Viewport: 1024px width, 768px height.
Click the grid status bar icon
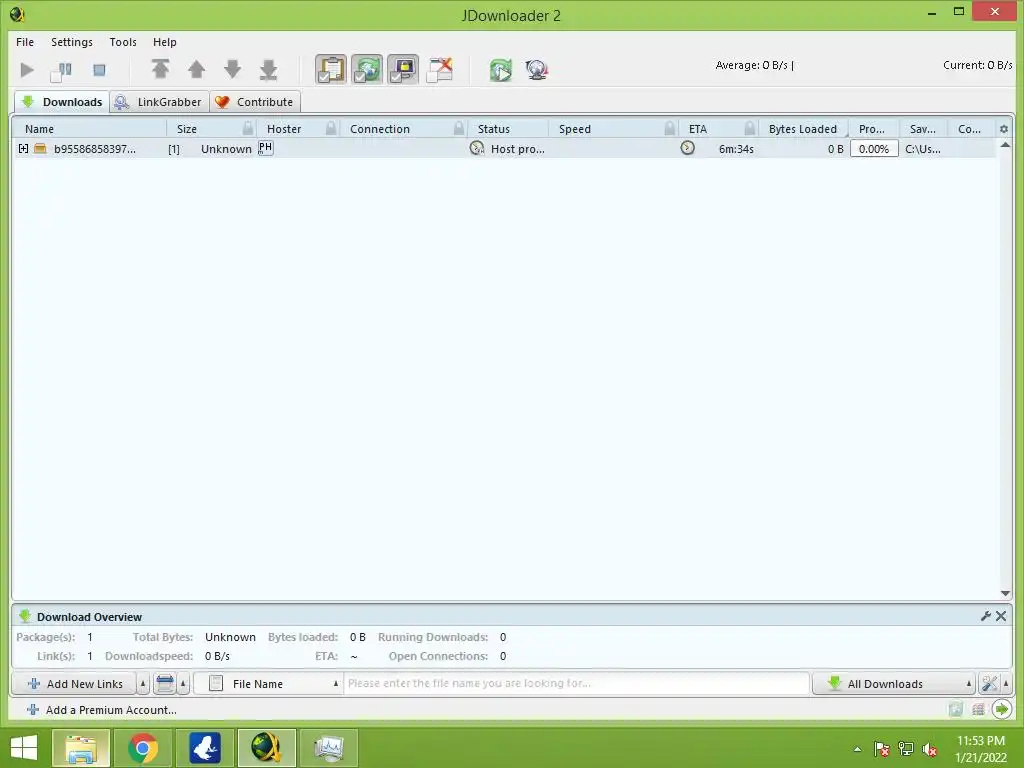978,709
